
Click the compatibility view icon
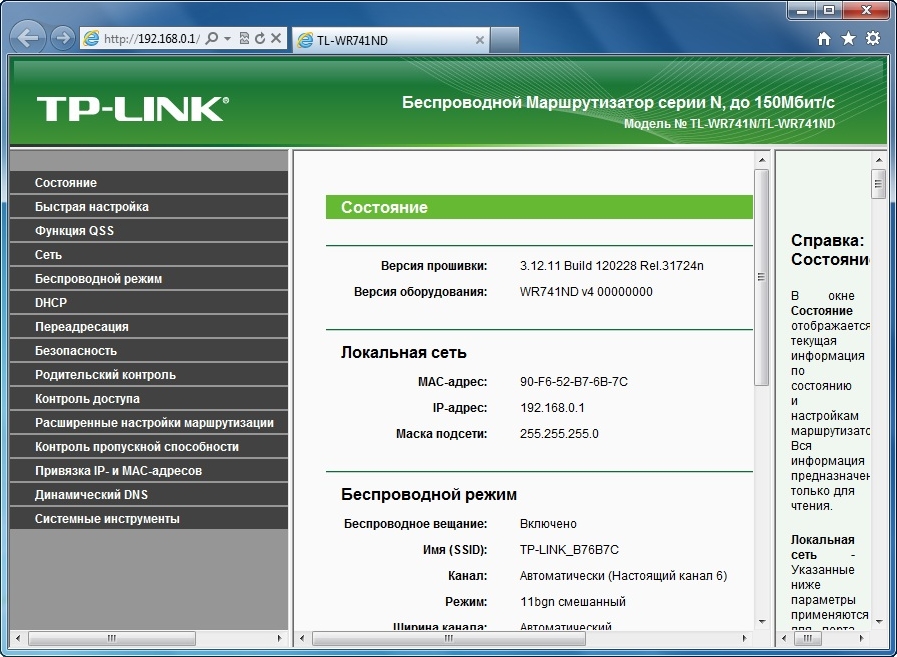tap(244, 38)
